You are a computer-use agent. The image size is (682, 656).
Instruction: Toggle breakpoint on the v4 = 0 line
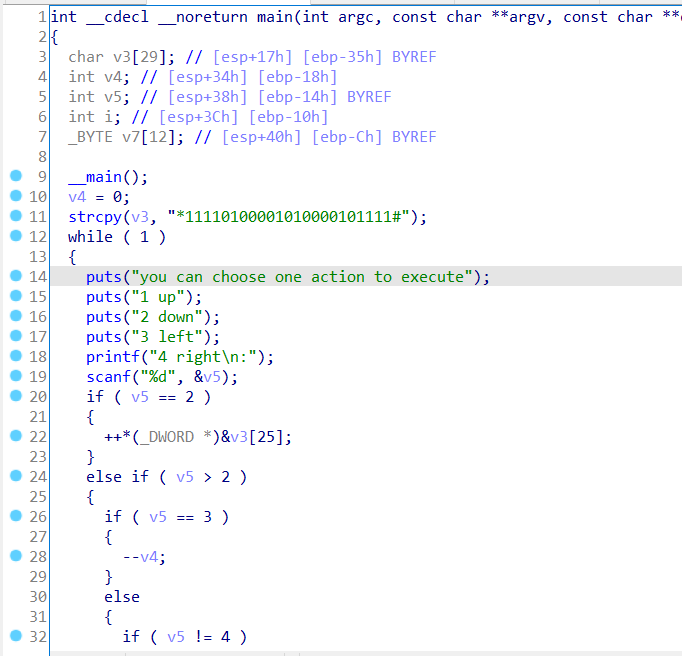click(x=15, y=196)
